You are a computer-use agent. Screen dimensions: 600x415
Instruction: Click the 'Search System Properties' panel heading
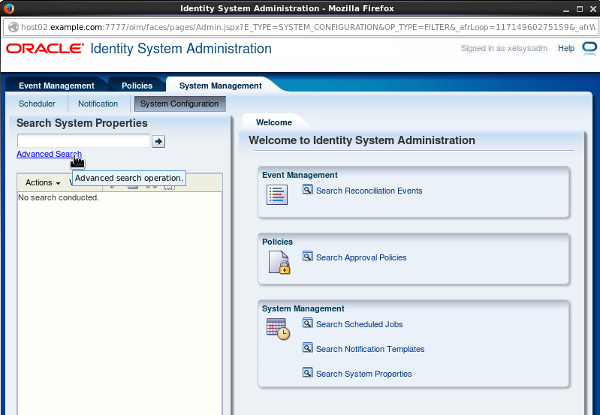pos(82,123)
